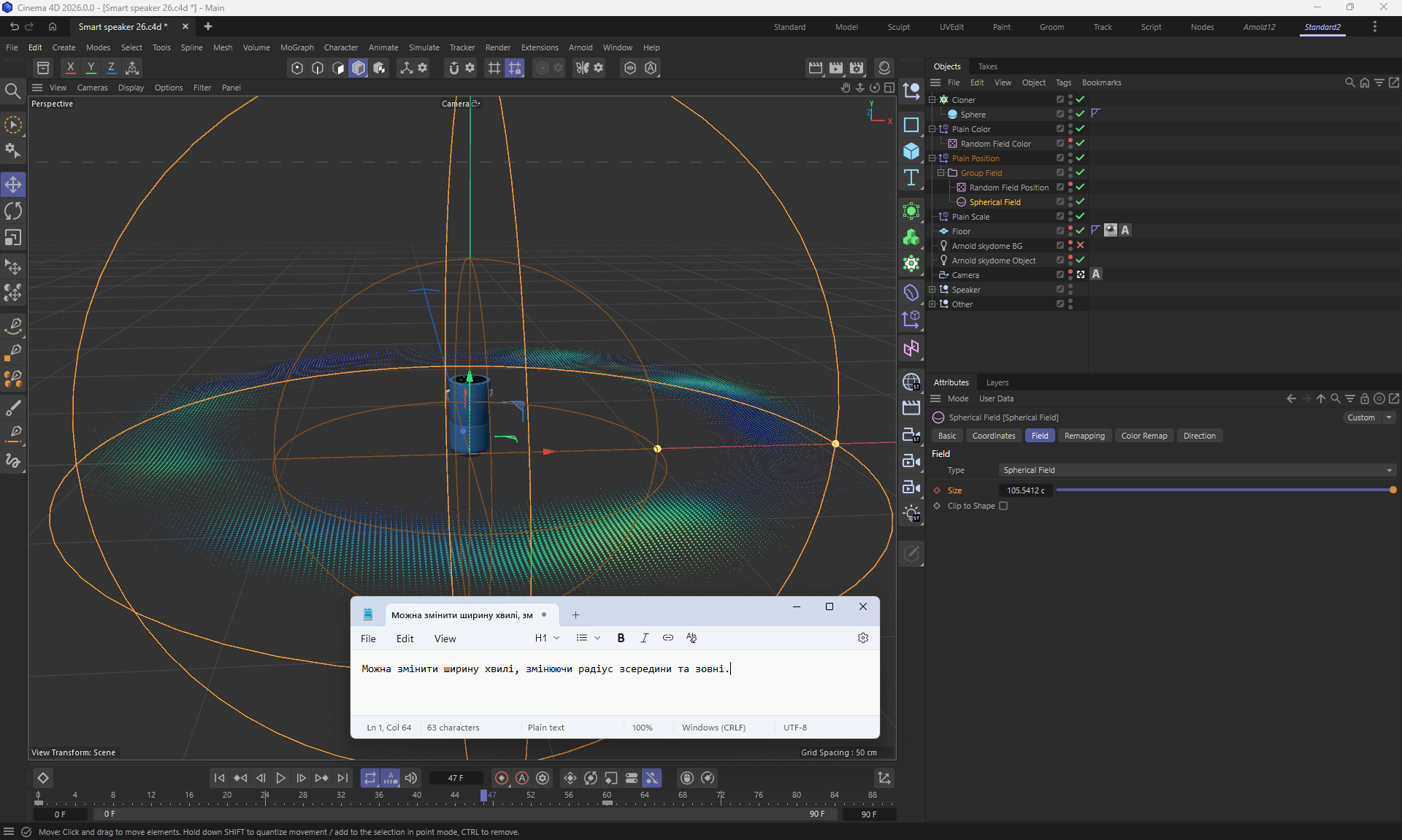Select the Scale tool in left toolbar
The width and height of the screenshot is (1402, 840).
pyautogui.click(x=13, y=239)
